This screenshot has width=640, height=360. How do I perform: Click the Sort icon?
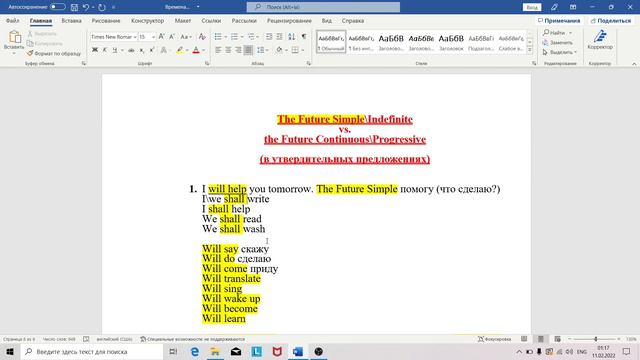(291, 37)
